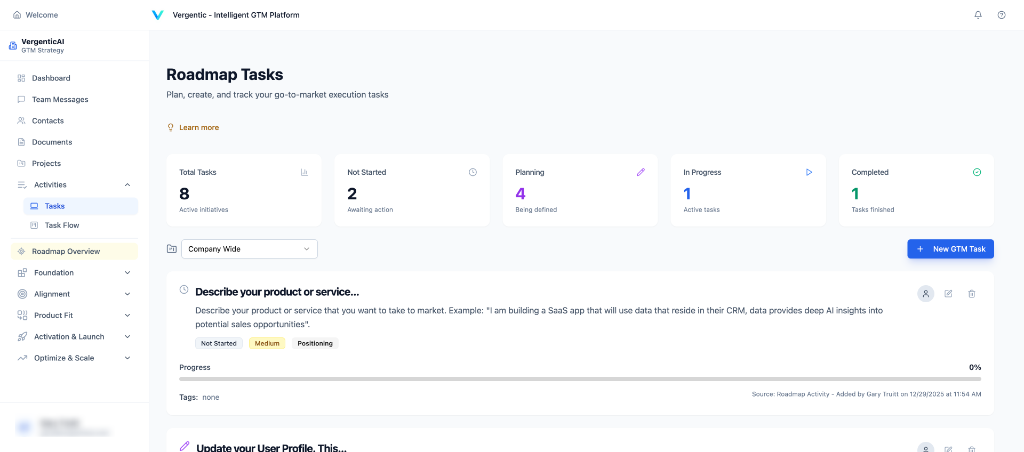Click the Activation & Launch rocket icon
The width and height of the screenshot is (1024, 452).
[x=22, y=336]
